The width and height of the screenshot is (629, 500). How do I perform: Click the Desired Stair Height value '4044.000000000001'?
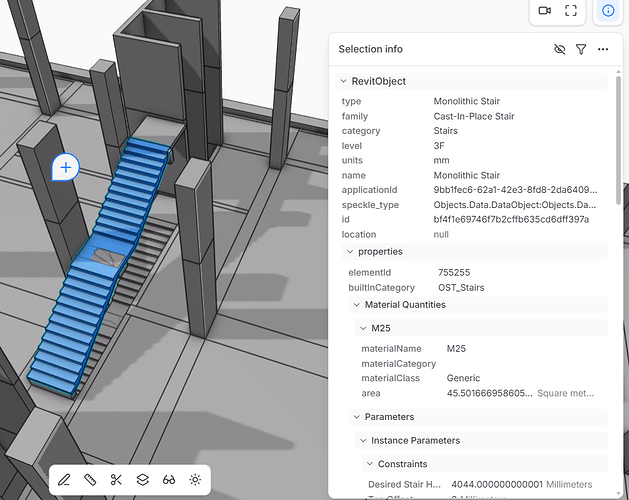[497, 484]
